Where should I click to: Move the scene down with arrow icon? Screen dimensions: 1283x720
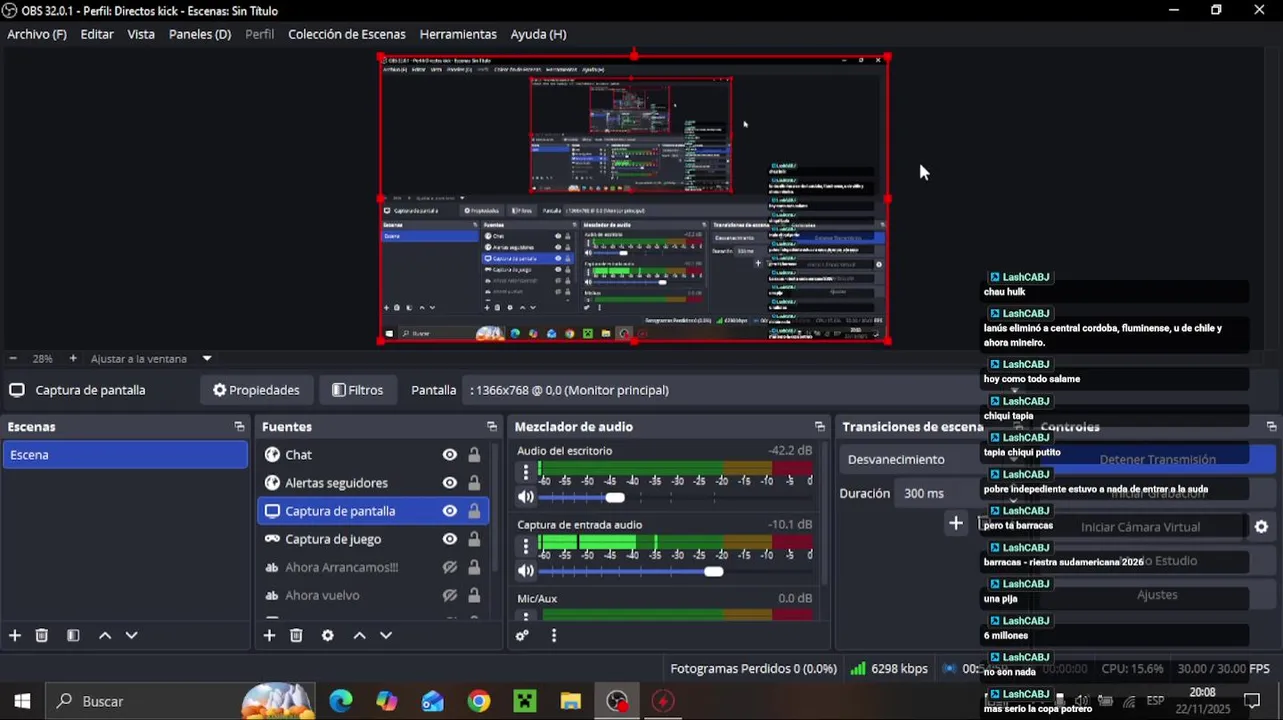click(131, 635)
